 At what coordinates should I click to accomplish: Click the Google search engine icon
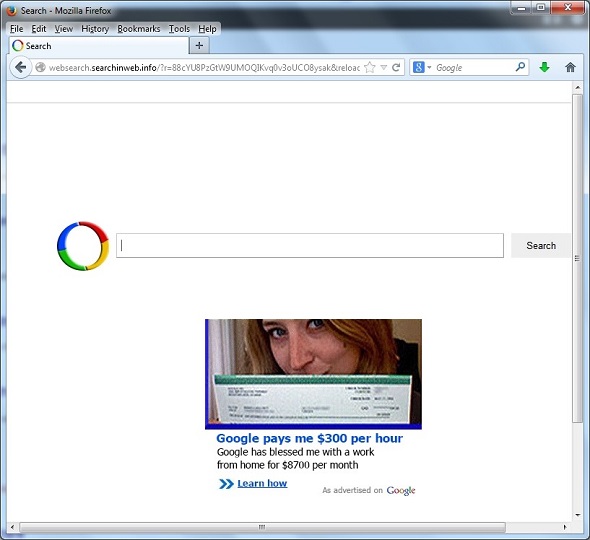(x=418, y=68)
